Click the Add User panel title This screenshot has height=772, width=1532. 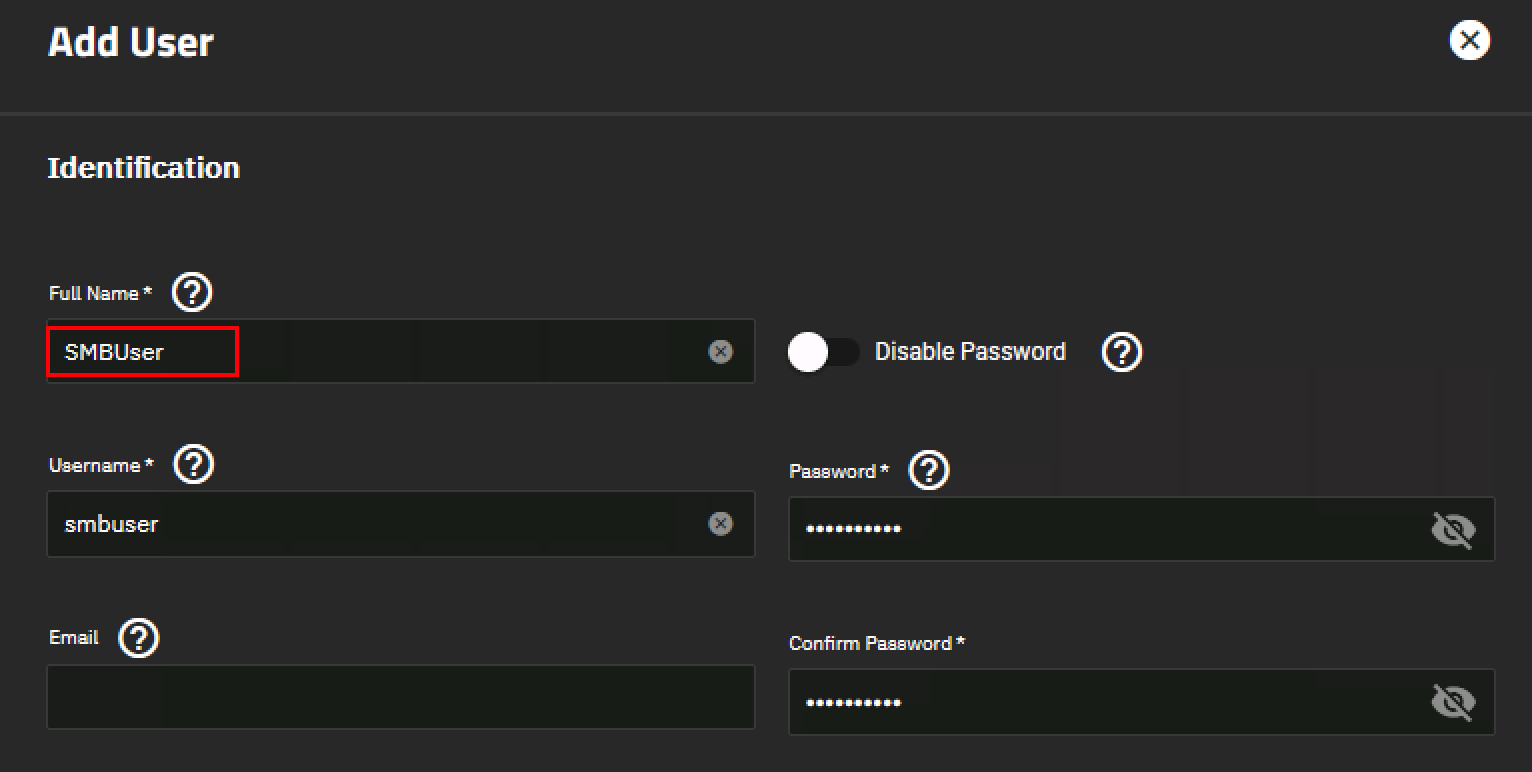coord(131,43)
